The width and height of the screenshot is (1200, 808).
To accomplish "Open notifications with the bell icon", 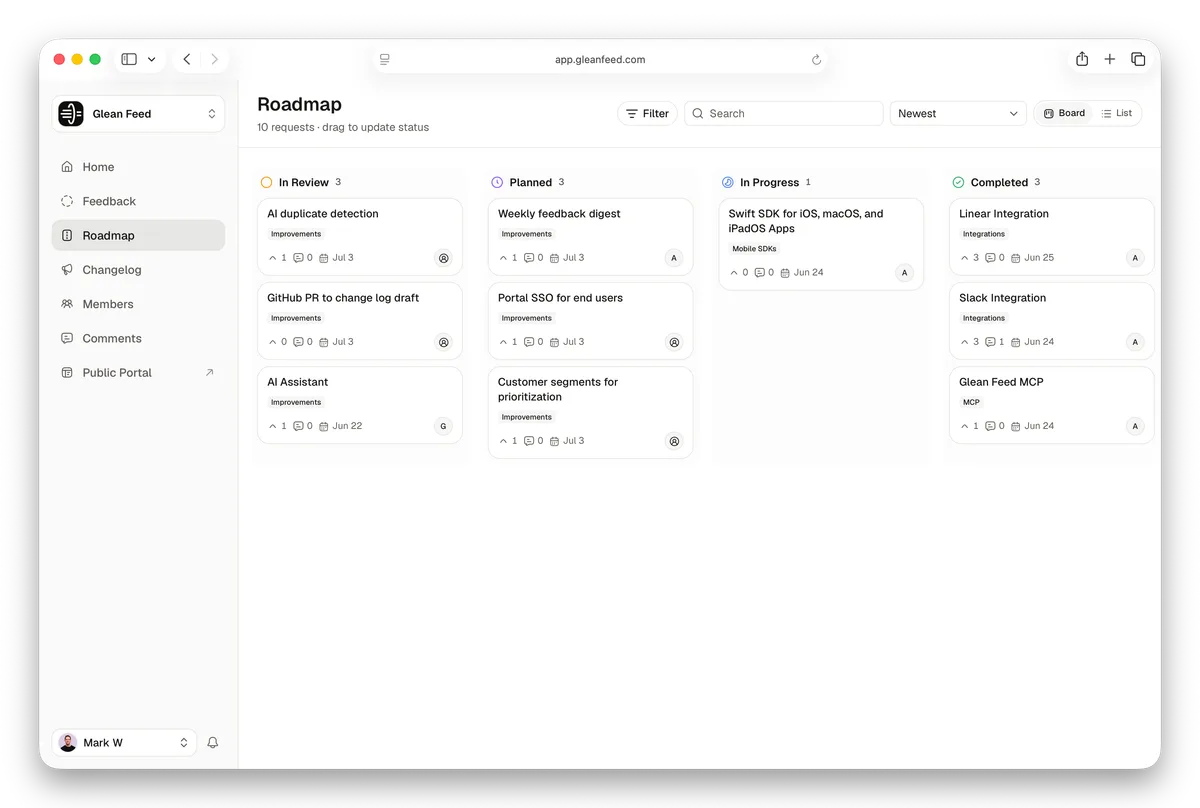I will pyautogui.click(x=212, y=743).
